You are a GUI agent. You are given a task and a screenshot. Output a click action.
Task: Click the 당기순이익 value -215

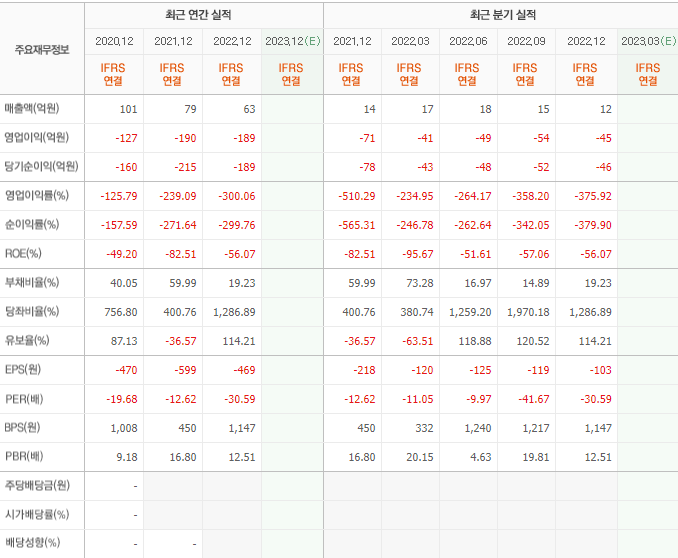(x=185, y=167)
